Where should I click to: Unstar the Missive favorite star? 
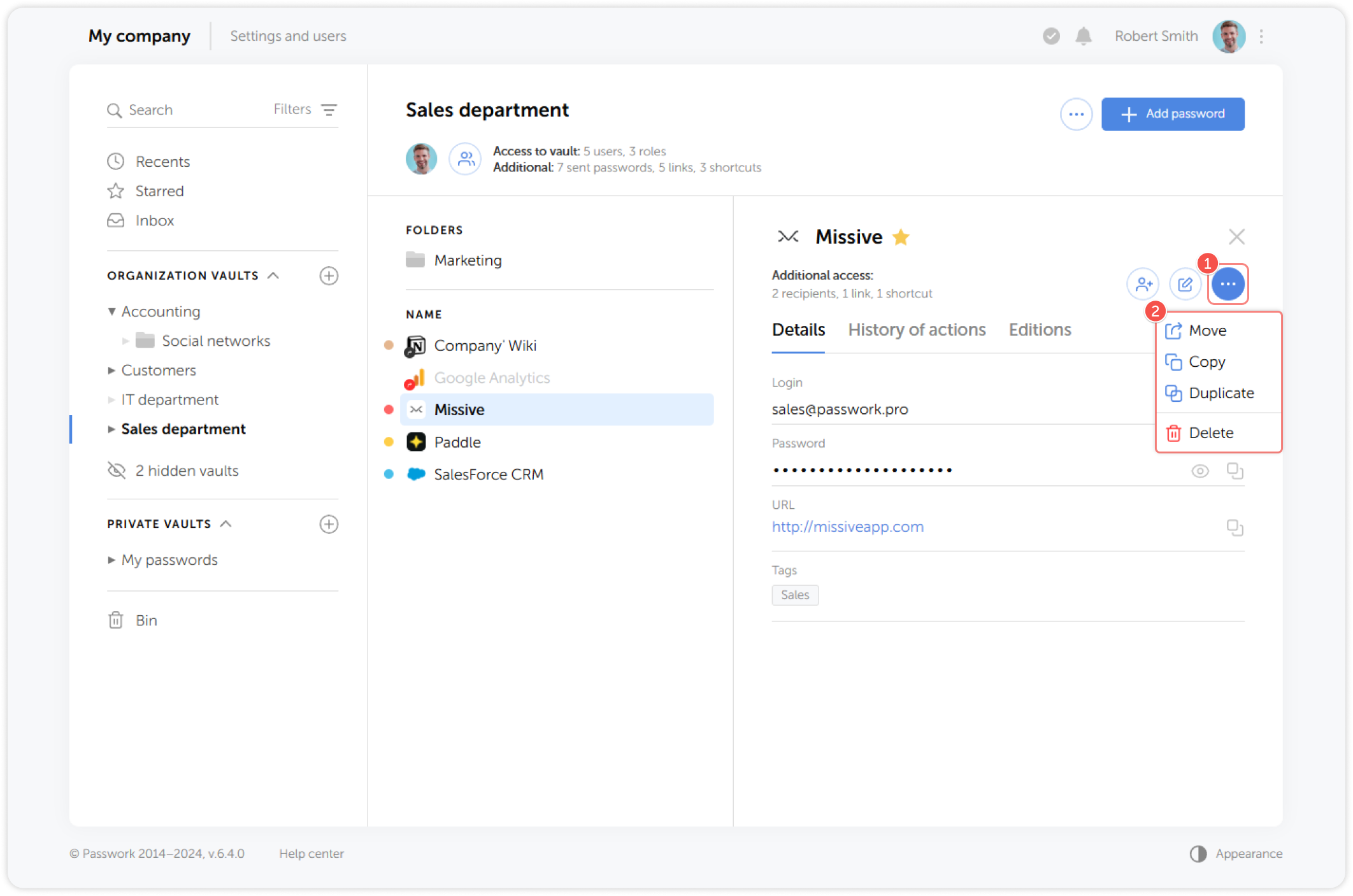[901, 236]
